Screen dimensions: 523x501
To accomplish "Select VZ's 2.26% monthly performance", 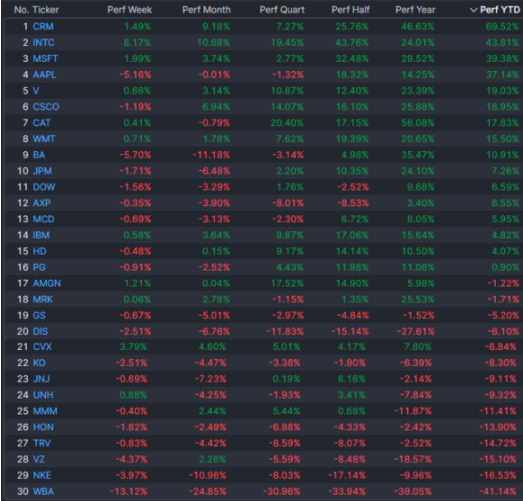I will tap(212, 459).
